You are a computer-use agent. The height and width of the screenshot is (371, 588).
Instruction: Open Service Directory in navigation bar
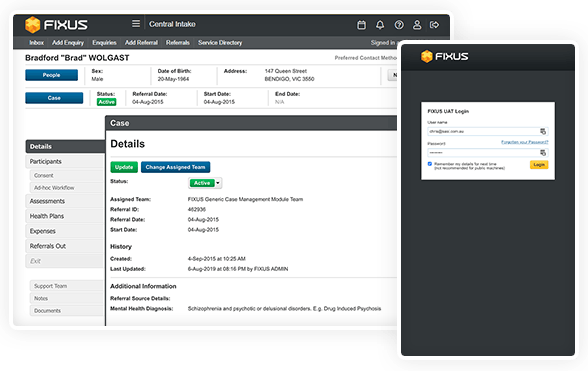(220, 43)
